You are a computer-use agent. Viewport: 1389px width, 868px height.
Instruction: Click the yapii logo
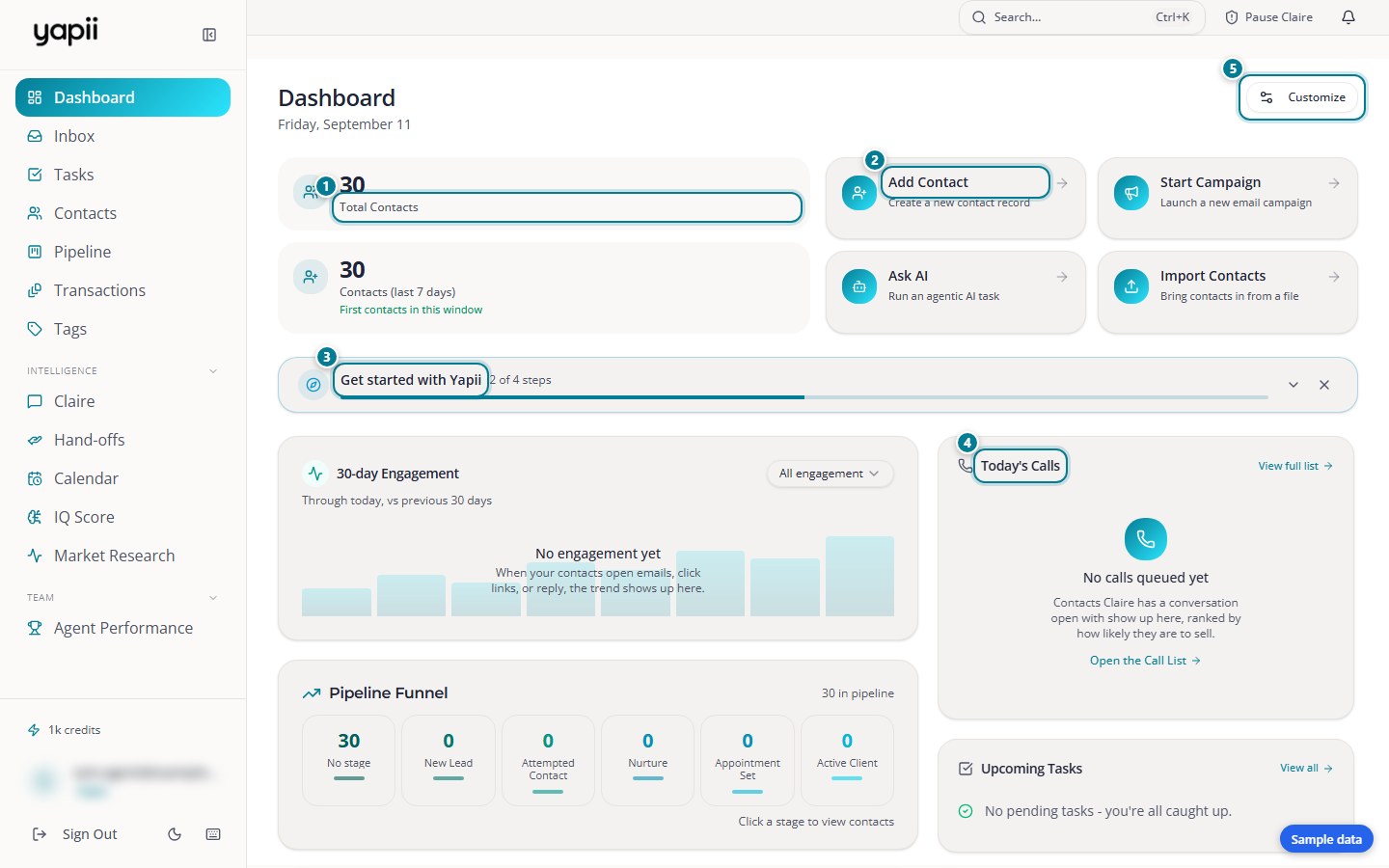[66, 32]
